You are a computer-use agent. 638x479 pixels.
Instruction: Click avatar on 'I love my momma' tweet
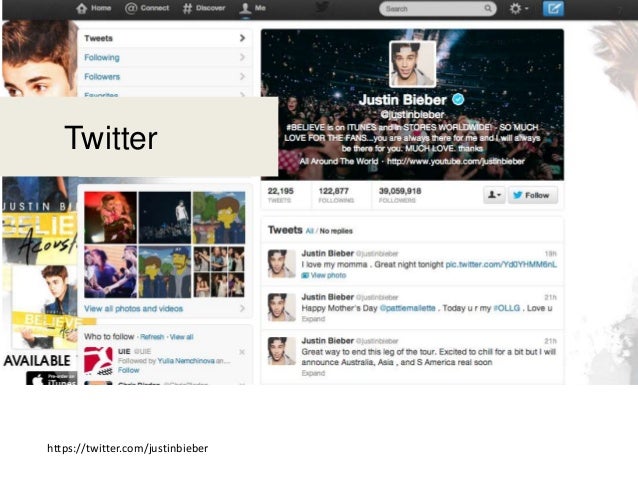[x=282, y=263]
